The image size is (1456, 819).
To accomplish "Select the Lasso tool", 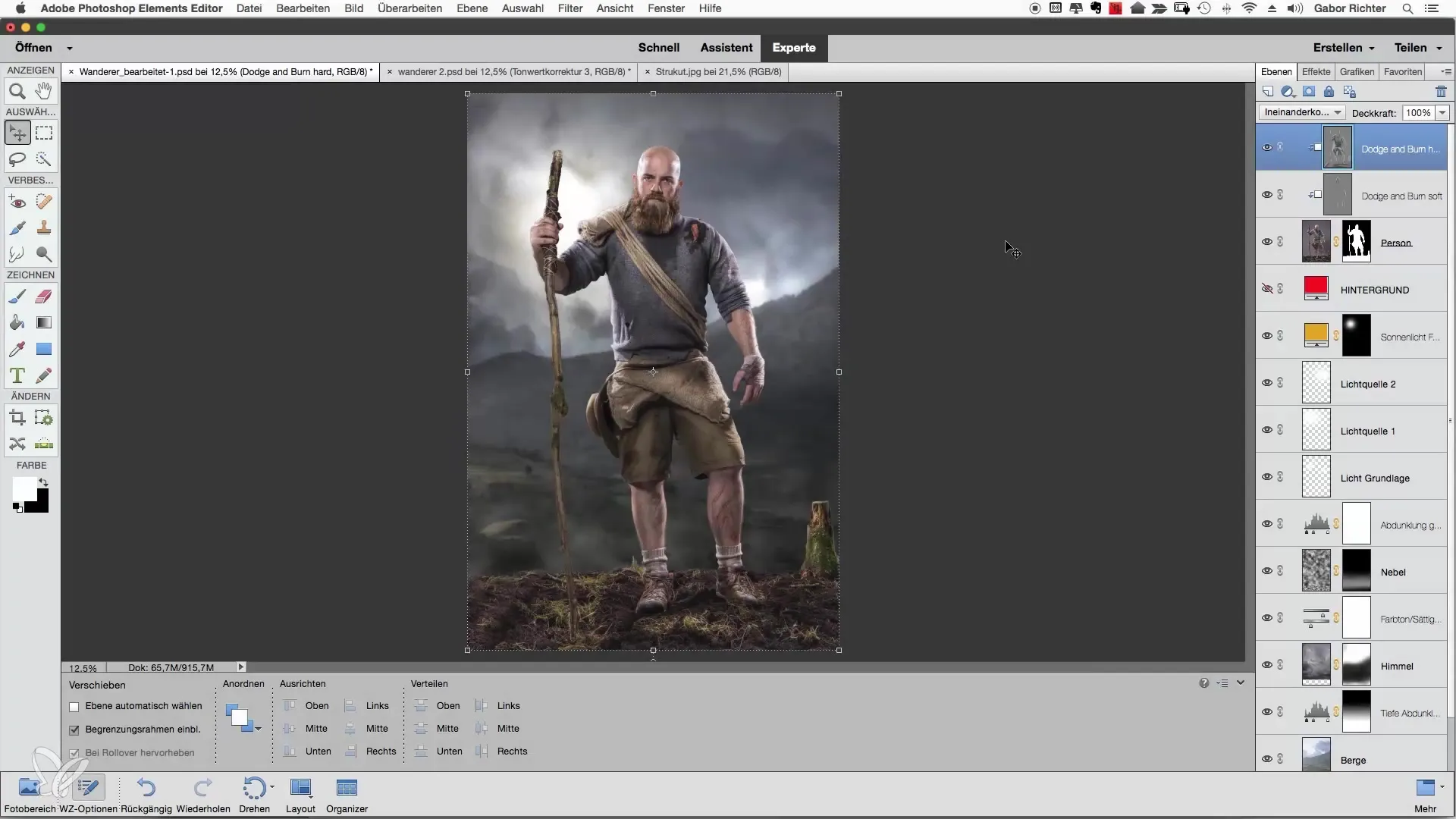I will point(17,159).
